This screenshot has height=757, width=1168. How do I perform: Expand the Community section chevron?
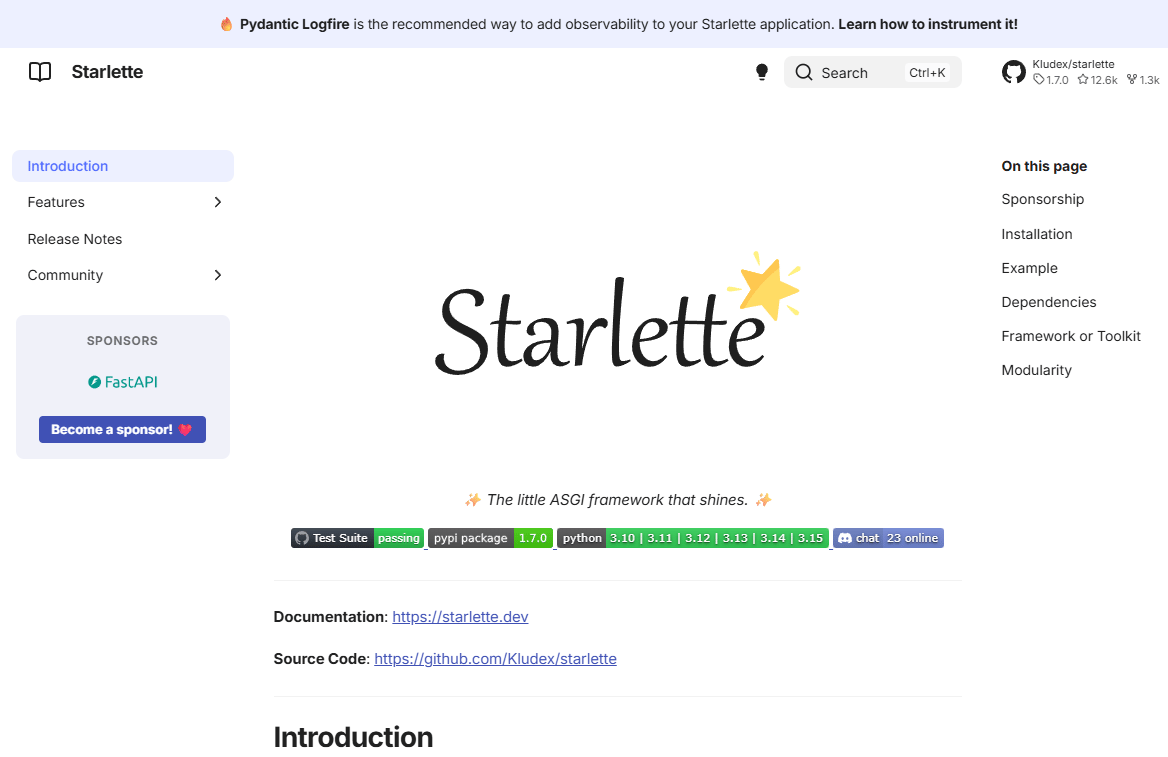pyautogui.click(x=218, y=275)
